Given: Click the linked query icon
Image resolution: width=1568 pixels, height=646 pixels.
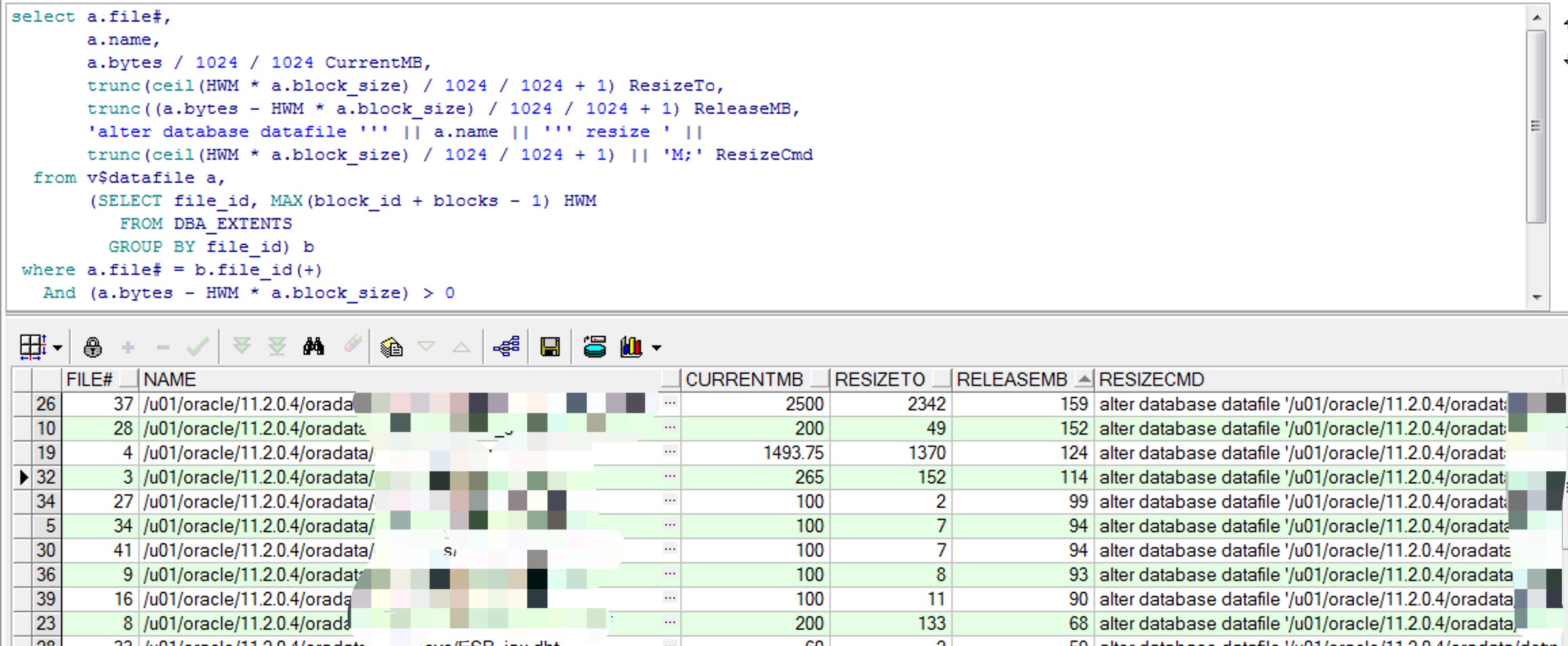Looking at the screenshot, I should point(506,347).
